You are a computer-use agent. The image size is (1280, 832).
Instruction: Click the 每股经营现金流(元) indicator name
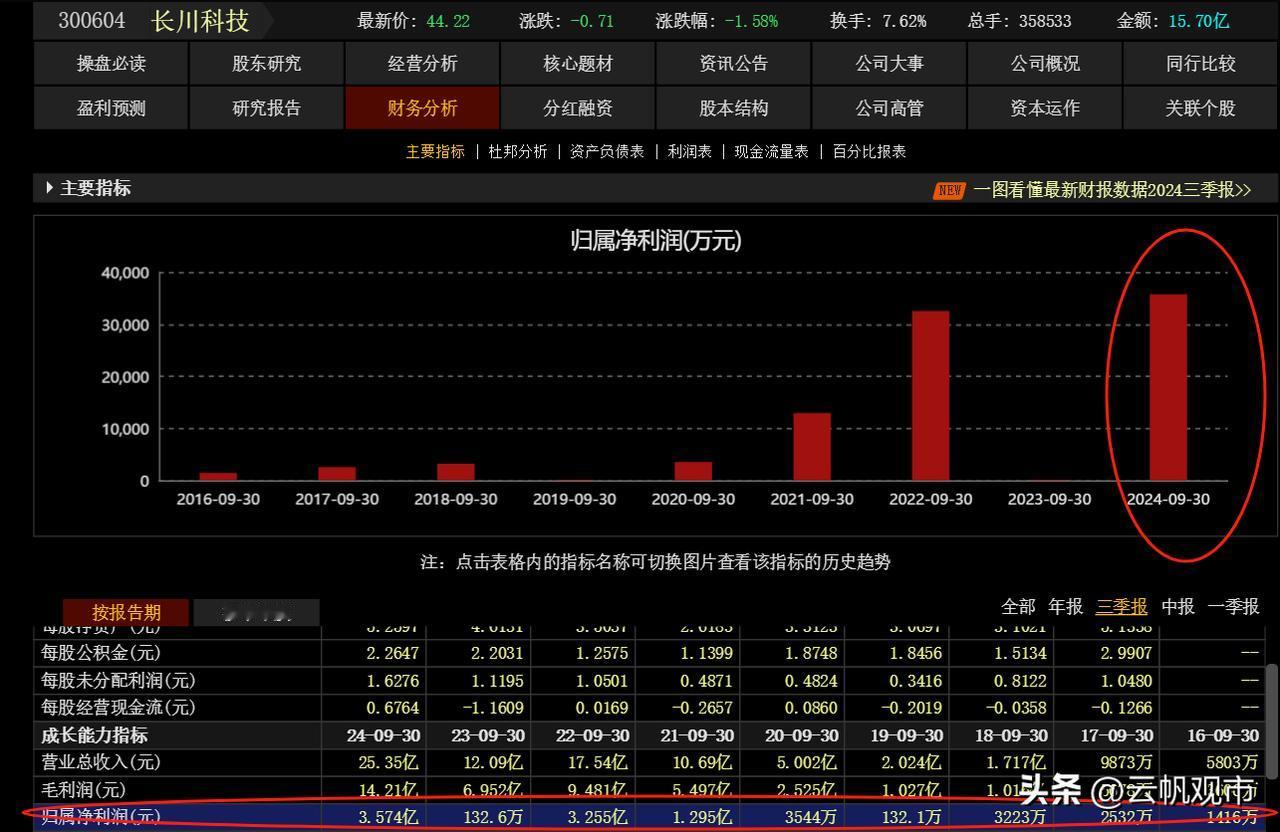[x=118, y=707]
